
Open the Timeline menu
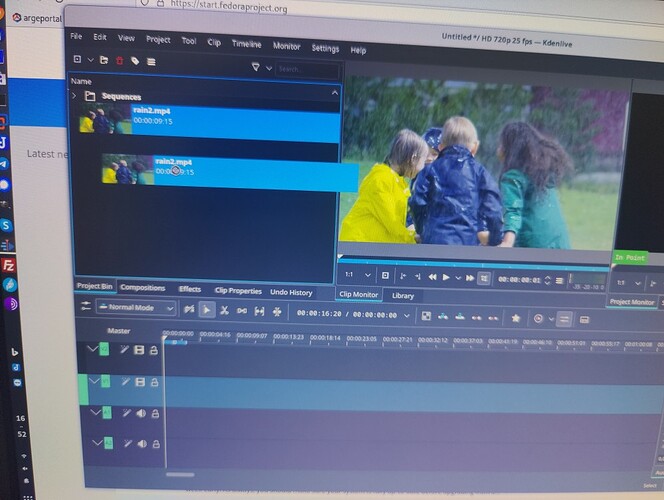pyautogui.click(x=246, y=44)
